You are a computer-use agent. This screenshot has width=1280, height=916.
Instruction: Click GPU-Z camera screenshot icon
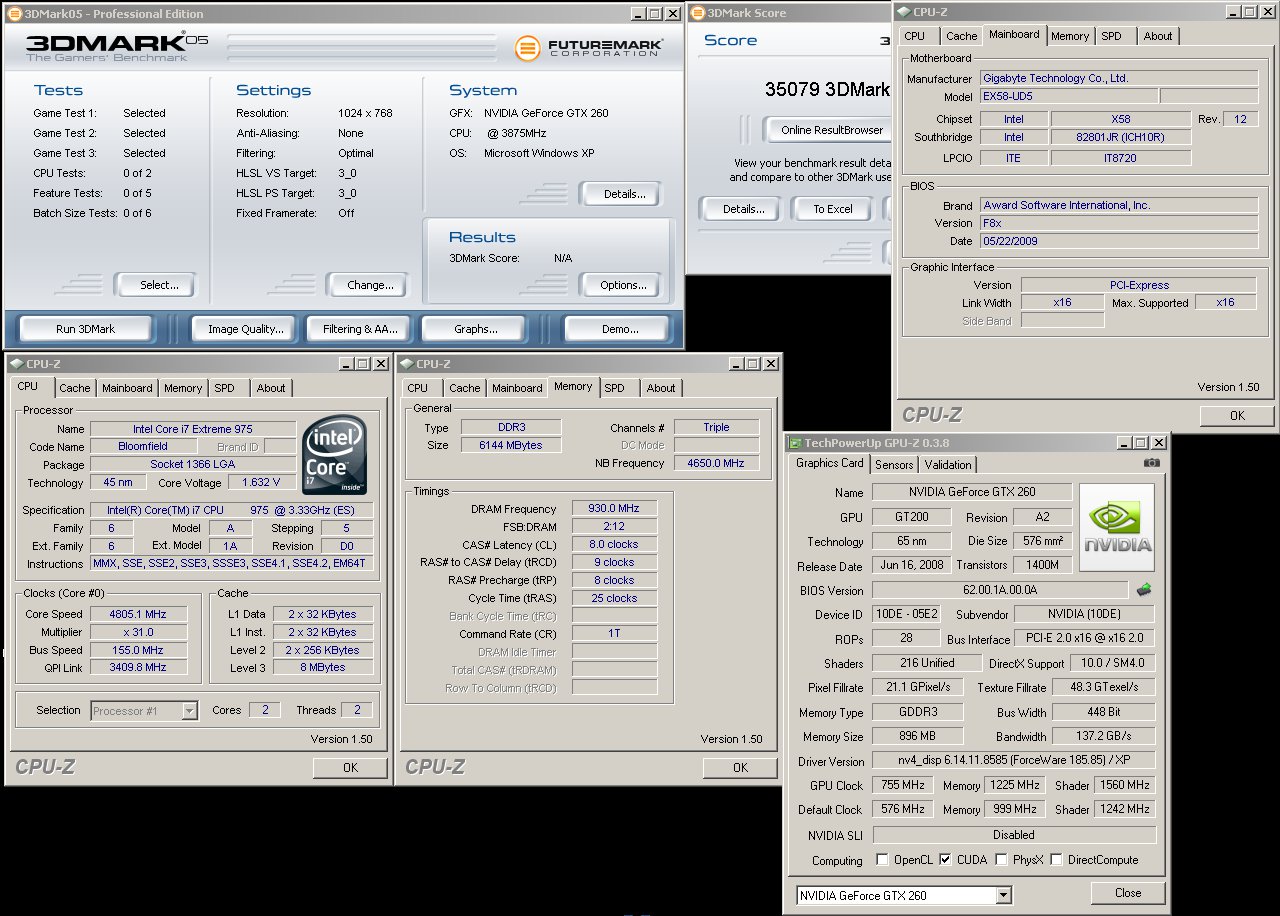click(x=1152, y=463)
